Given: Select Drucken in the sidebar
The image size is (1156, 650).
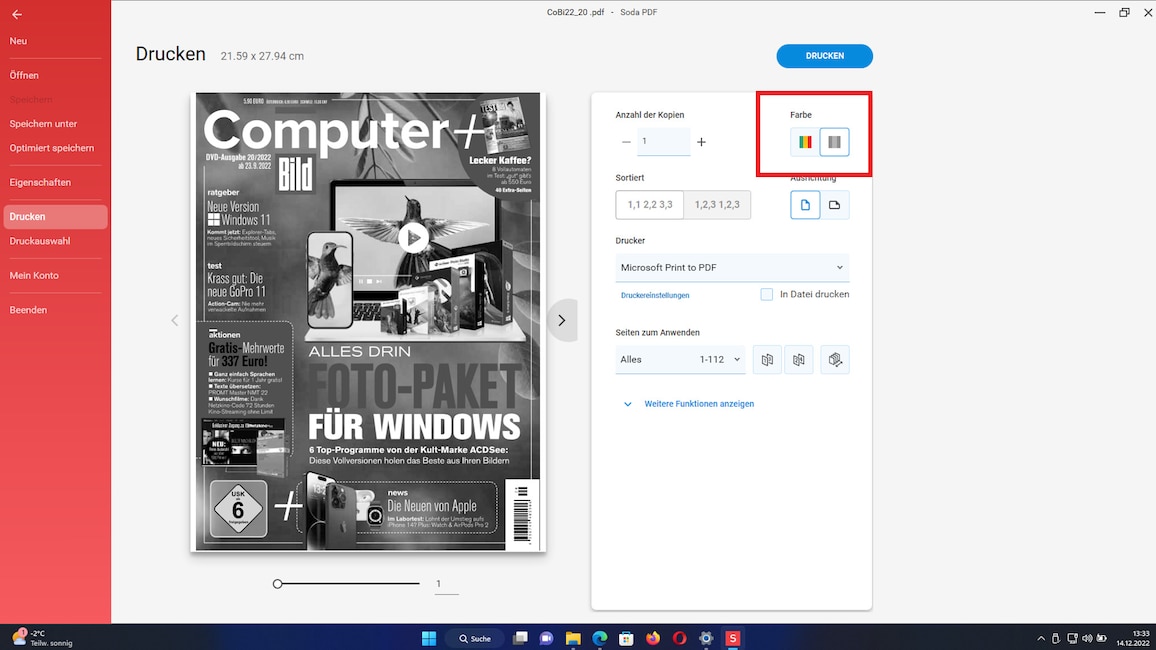Looking at the screenshot, I should coord(55,217).
